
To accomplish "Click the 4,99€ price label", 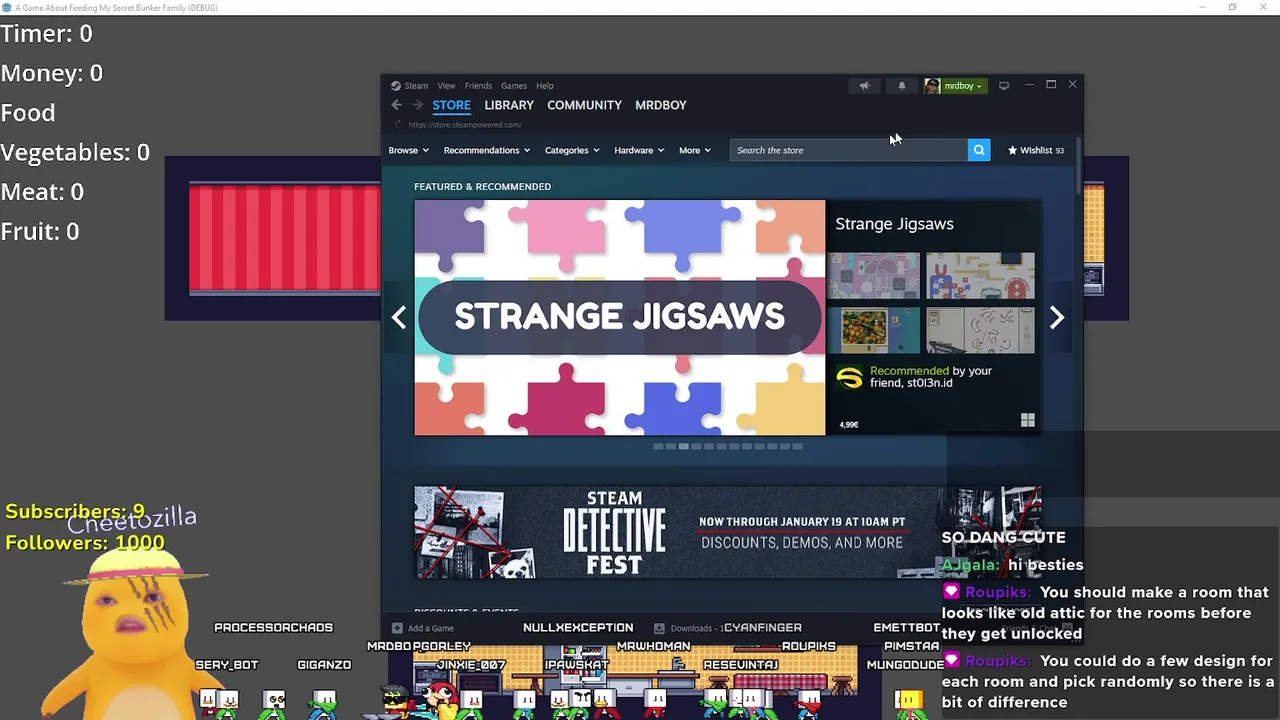I will tap(848, 425).
